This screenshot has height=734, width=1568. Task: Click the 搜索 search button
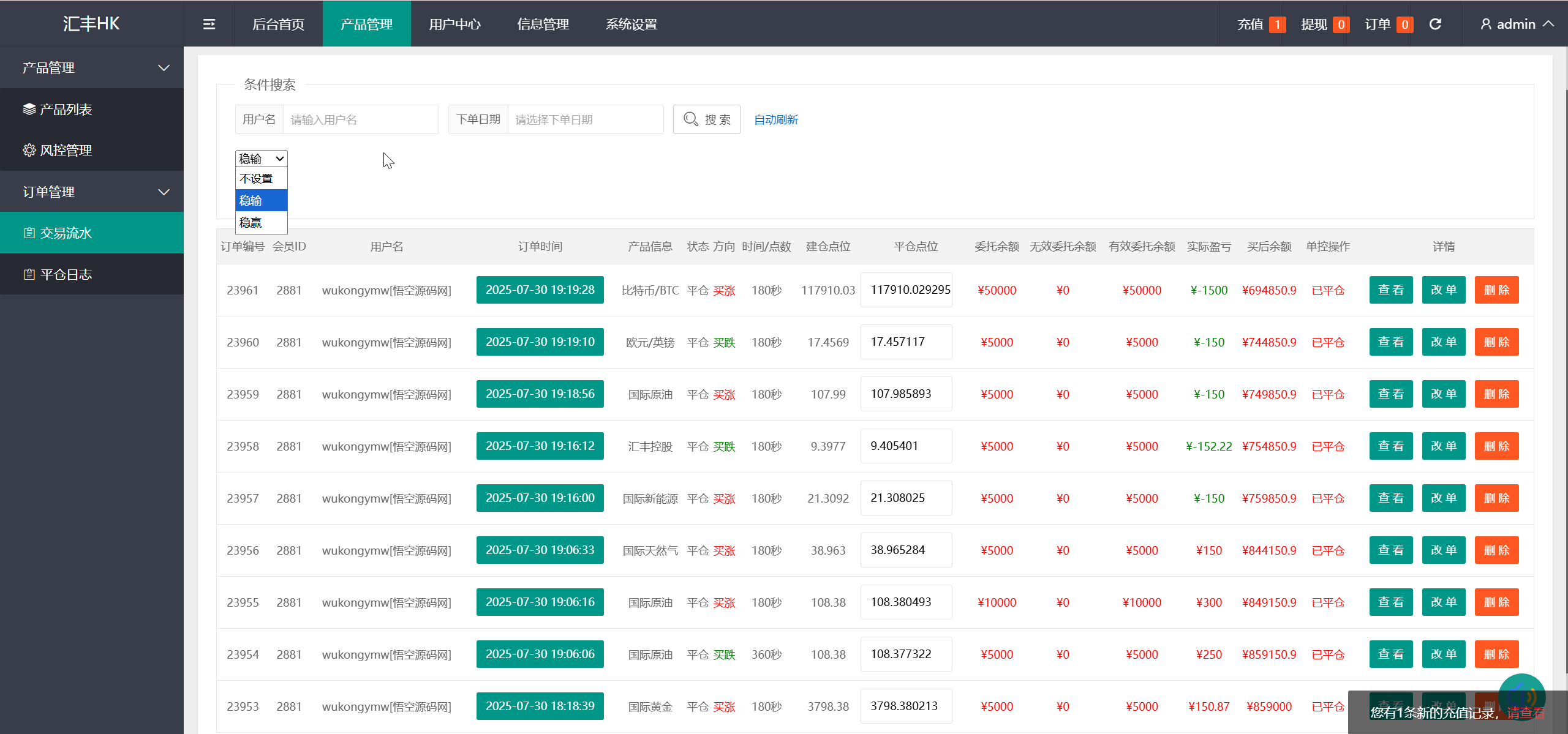(x=706, y=119)
